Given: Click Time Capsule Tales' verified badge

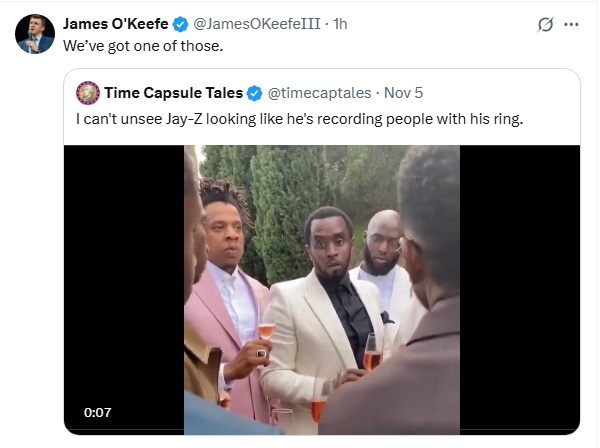Looking at the screenshot, I should [x=255, y=93].
